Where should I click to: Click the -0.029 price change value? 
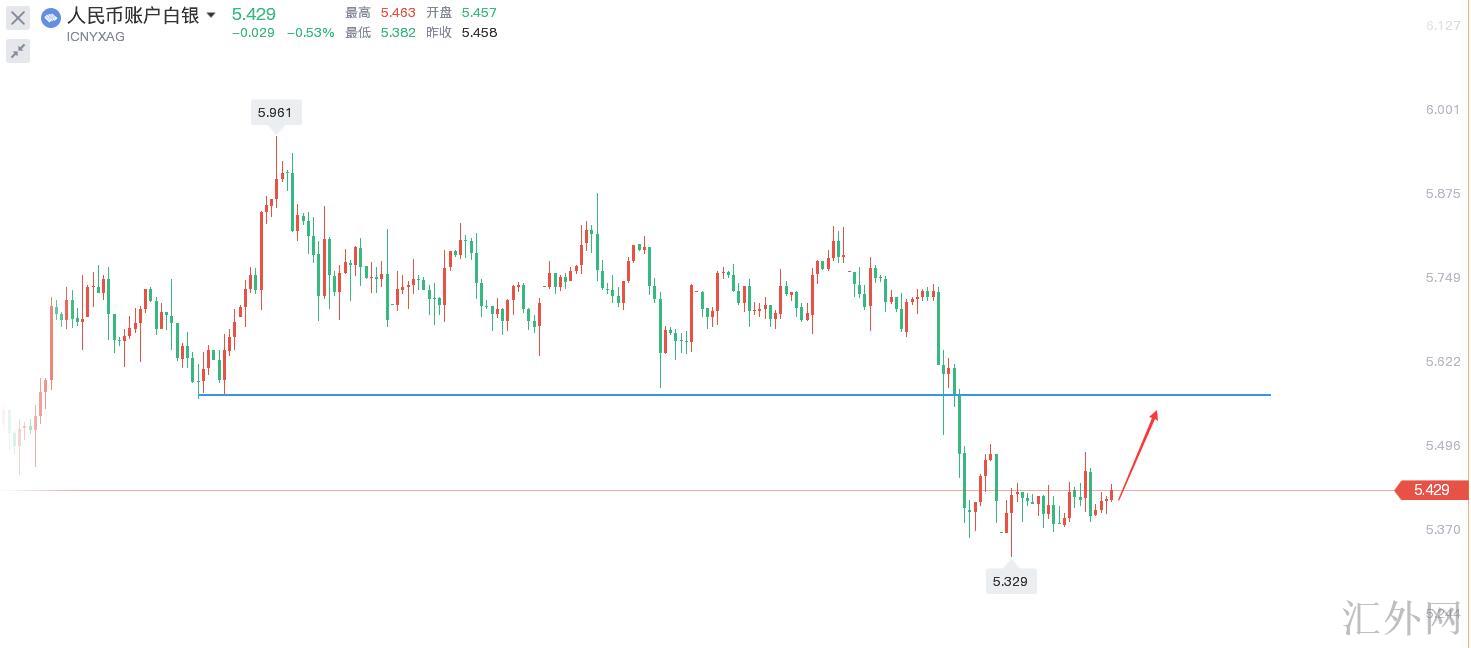click(253, 33)
